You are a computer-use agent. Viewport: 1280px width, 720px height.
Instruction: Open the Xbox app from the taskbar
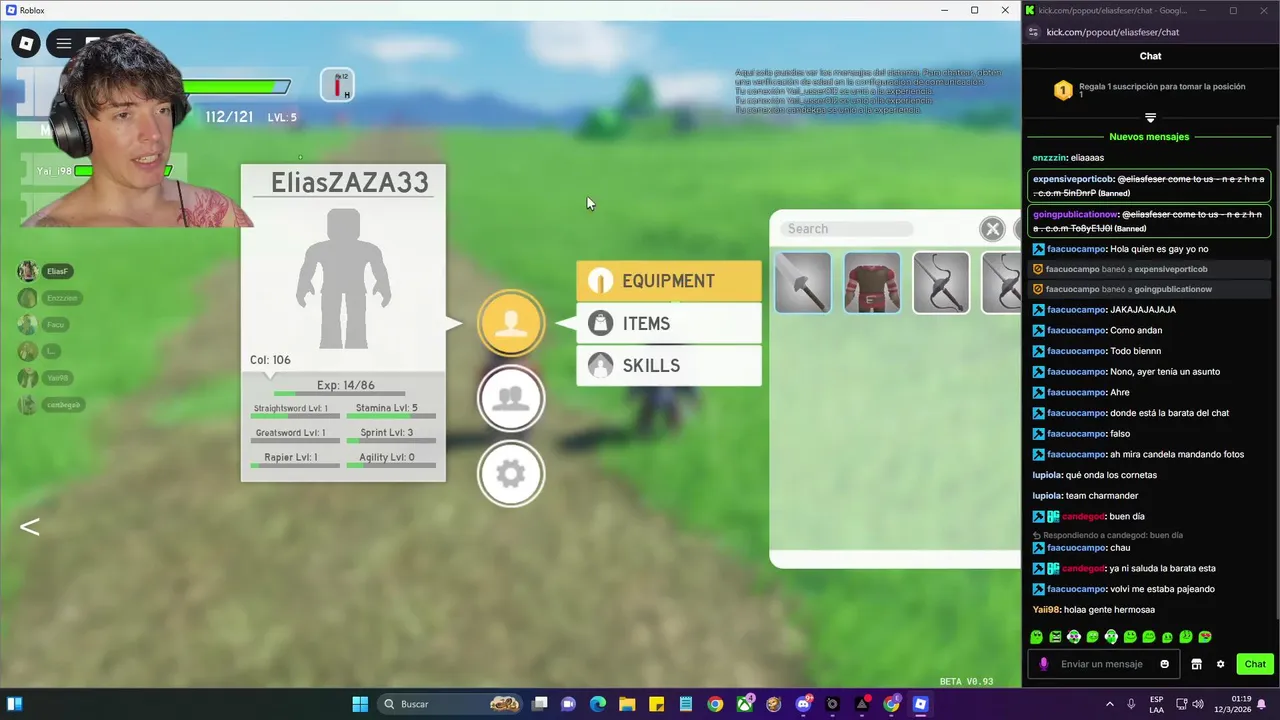click(745, 704)
